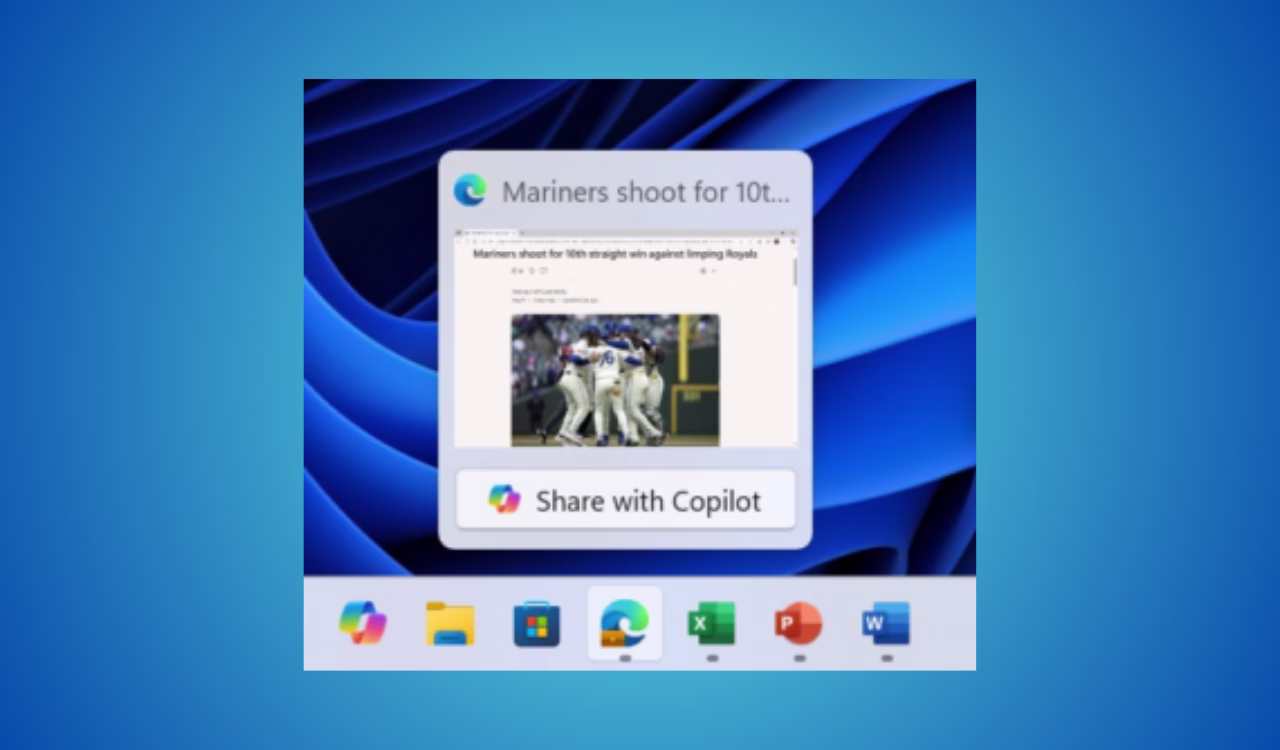Open the dropdown beside the article share icon
1280x750 pixels.
pyautogui.click(x=713, y=270)
